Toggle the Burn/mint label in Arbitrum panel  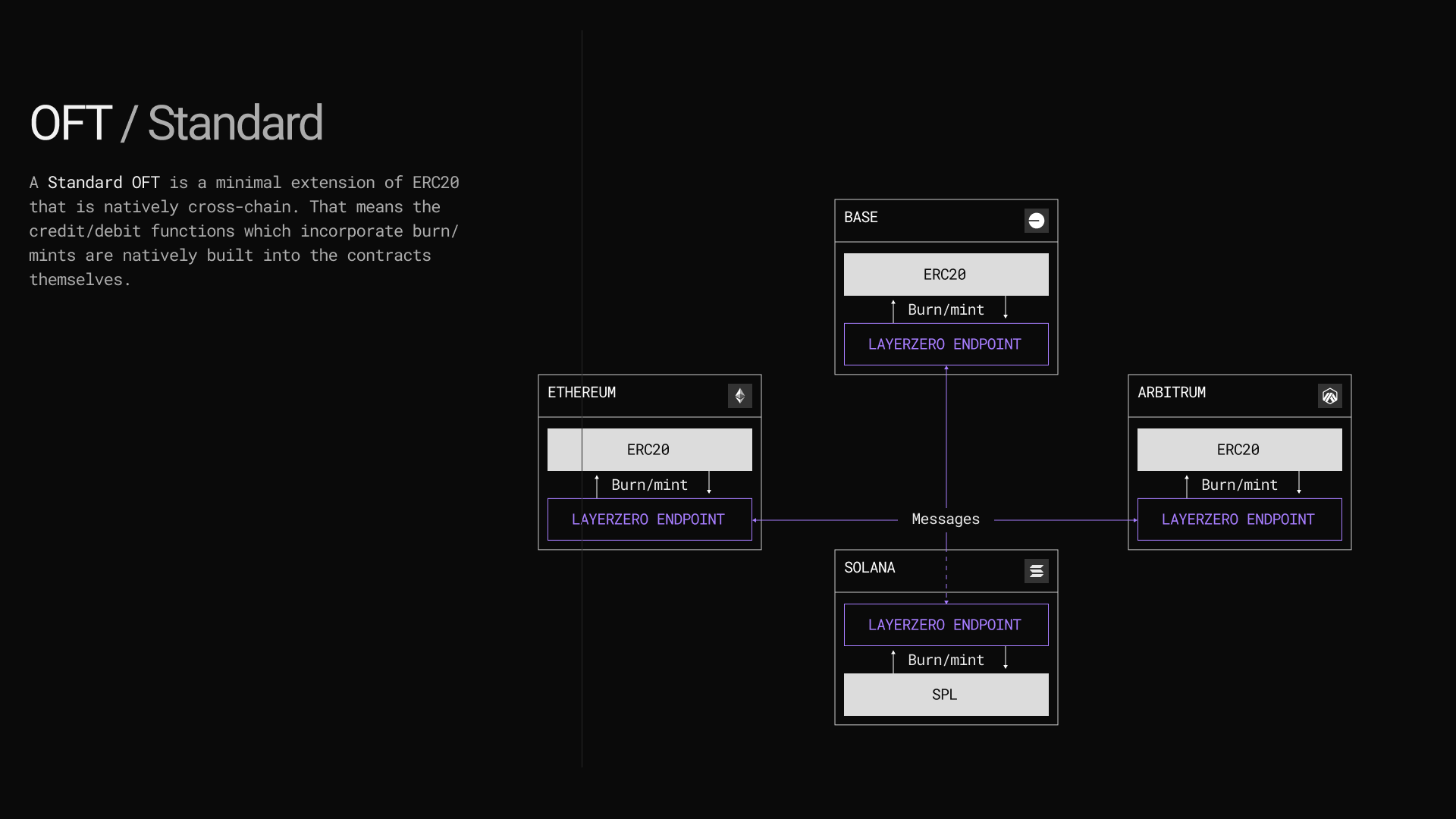(1238, 485)
